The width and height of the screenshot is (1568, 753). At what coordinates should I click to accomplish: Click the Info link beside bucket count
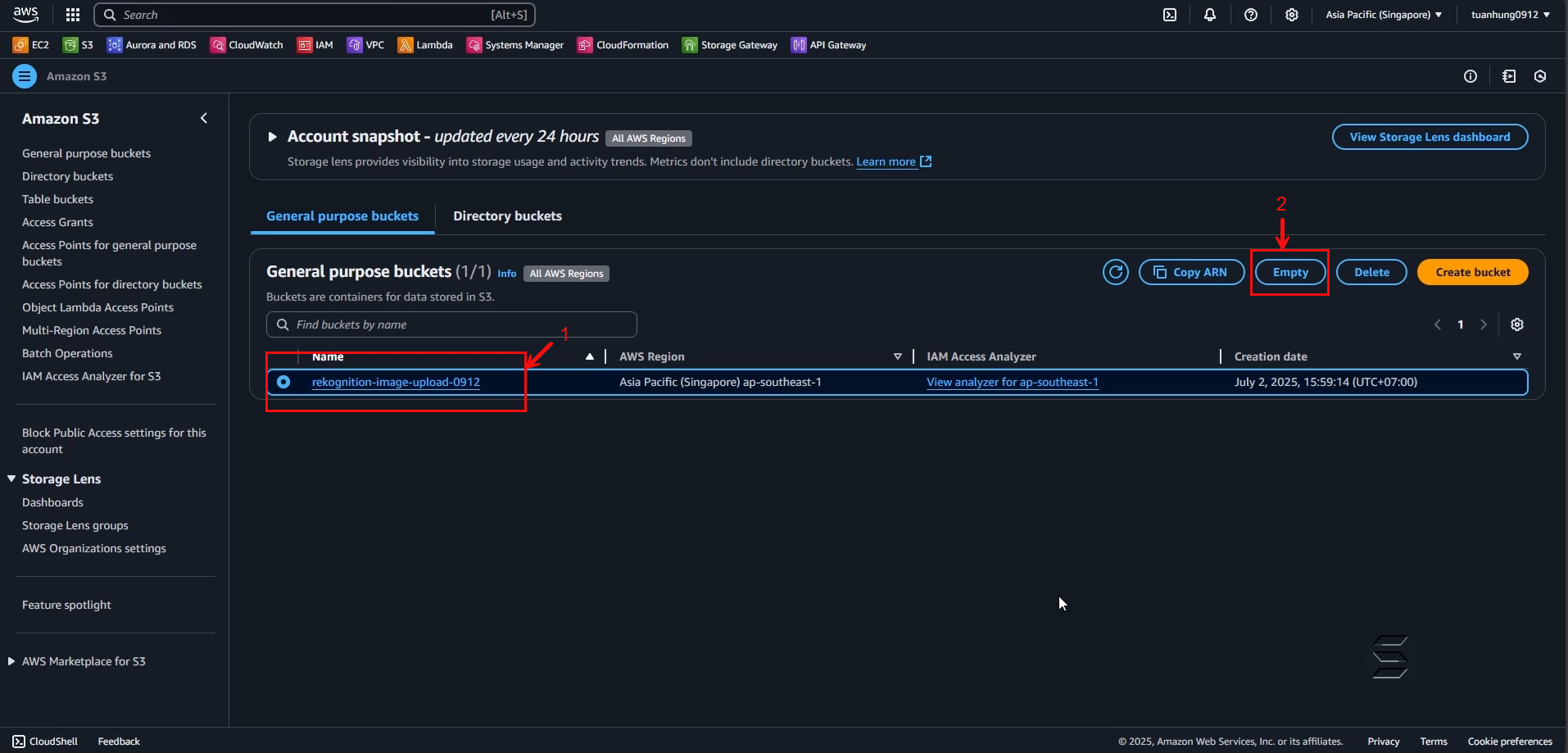click(x=507, y=274)
